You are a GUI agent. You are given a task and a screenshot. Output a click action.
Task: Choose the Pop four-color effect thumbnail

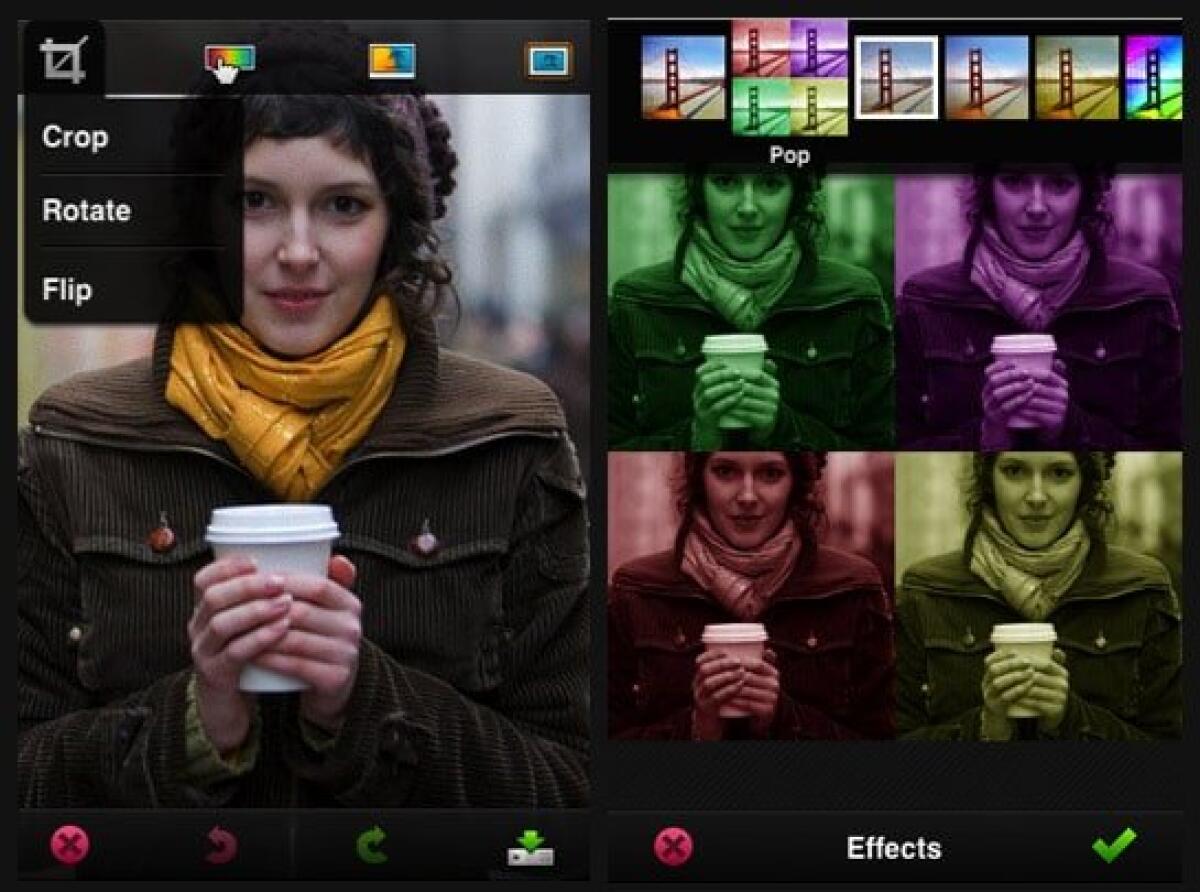(x=790, y=77)
